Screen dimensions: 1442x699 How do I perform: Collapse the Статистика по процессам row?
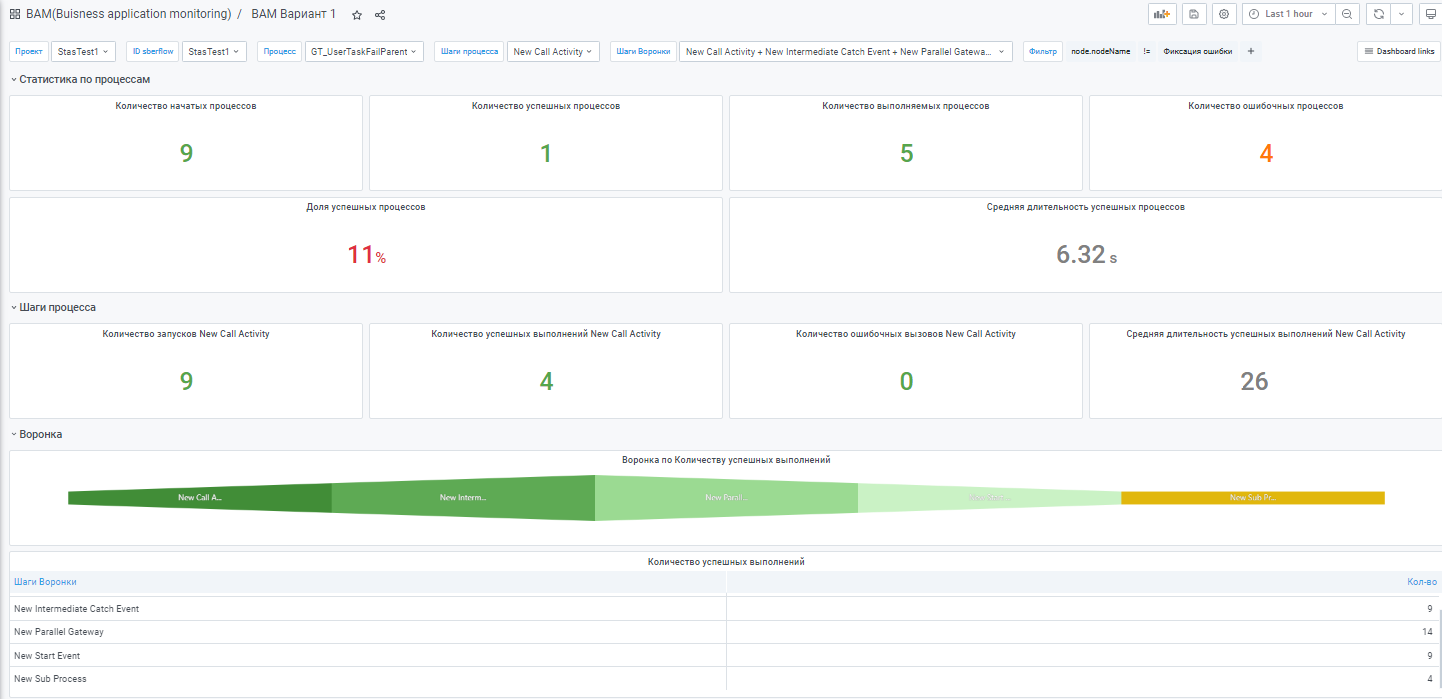point(84,79)
